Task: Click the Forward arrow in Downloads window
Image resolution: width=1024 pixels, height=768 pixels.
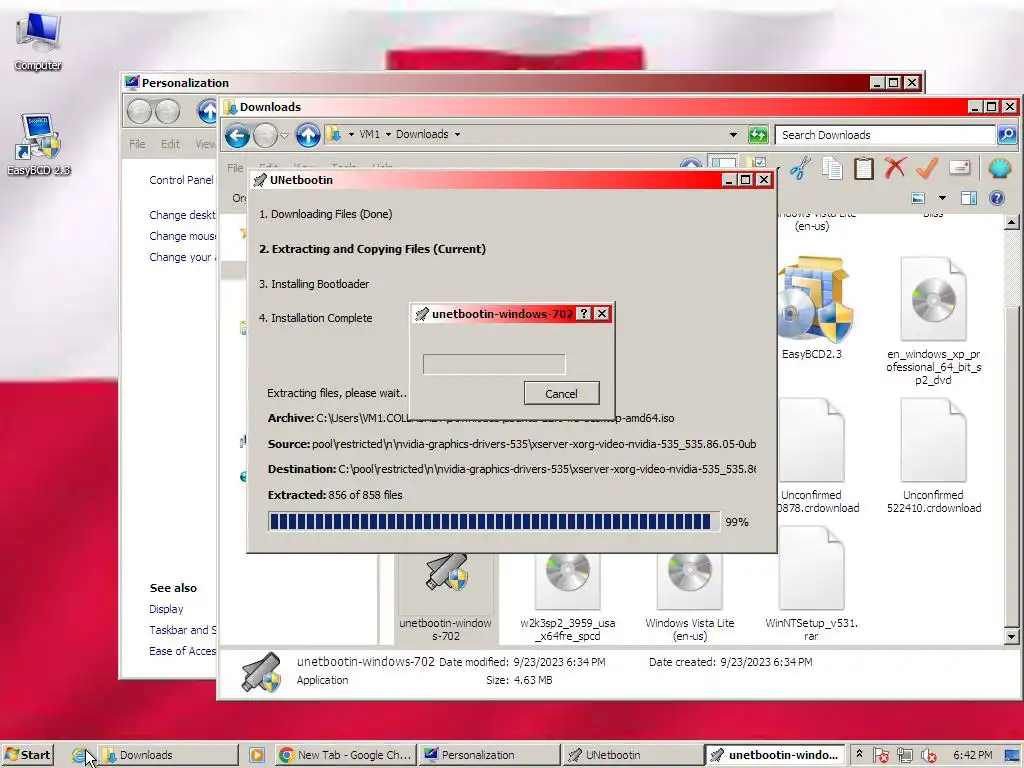Action: point(264,135)
